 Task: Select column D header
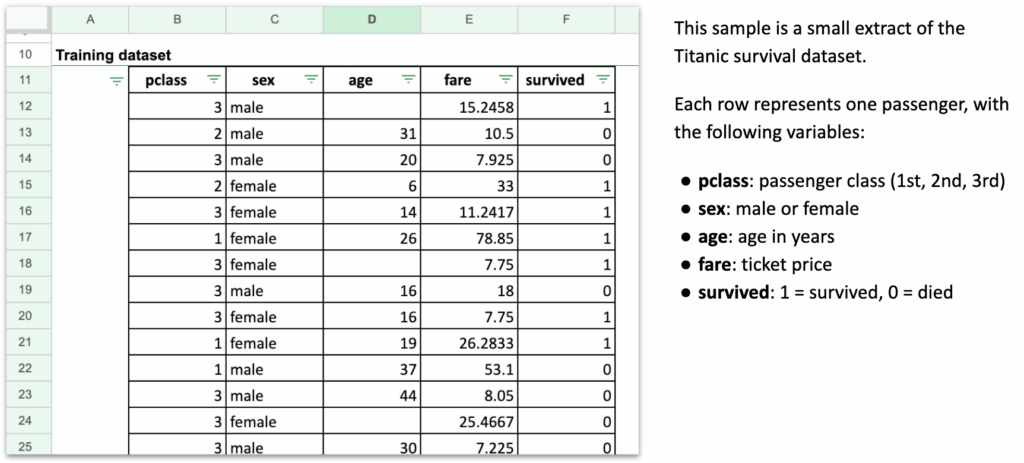coord(372,20)
